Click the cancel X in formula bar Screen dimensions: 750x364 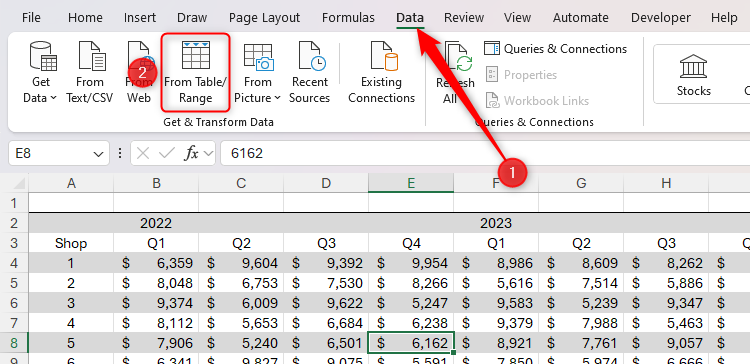click(x=143, y=153)
